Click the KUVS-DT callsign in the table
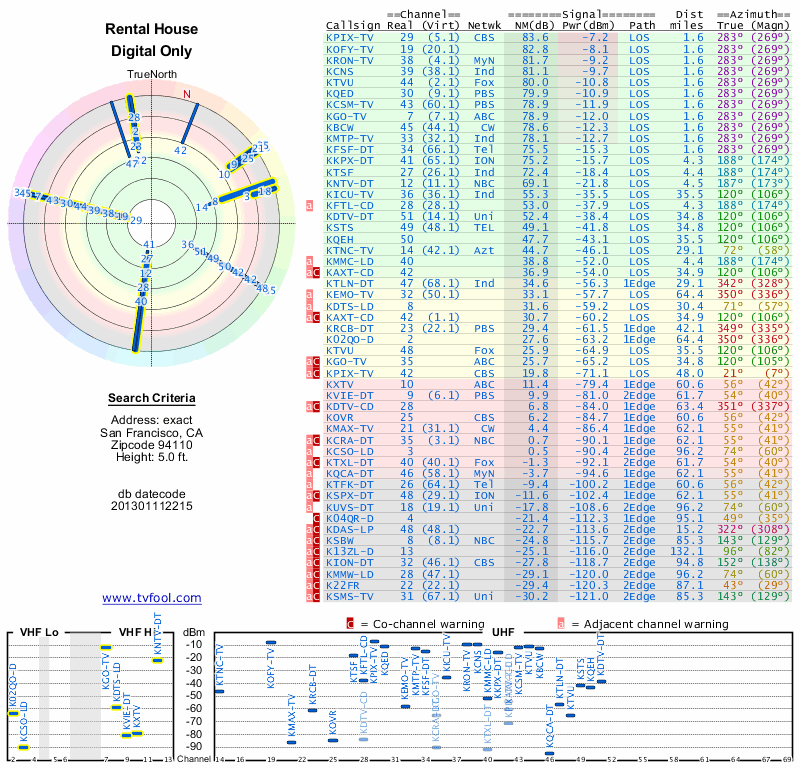The height and width of the screenshot is (768, 800). pos(349,507)
